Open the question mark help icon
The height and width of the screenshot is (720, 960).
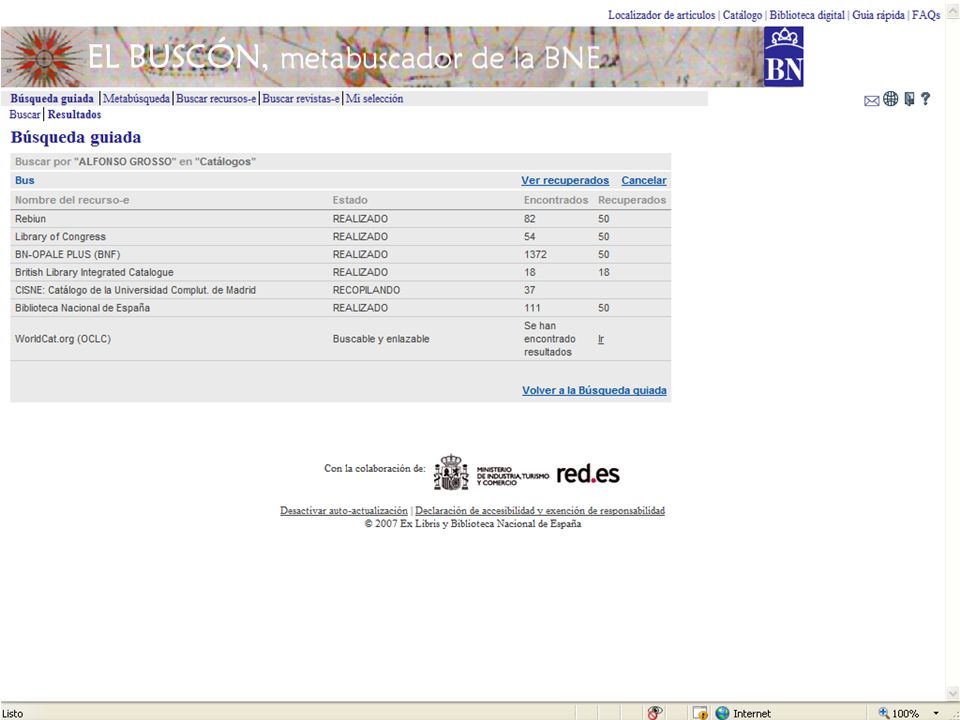point(925,99)
